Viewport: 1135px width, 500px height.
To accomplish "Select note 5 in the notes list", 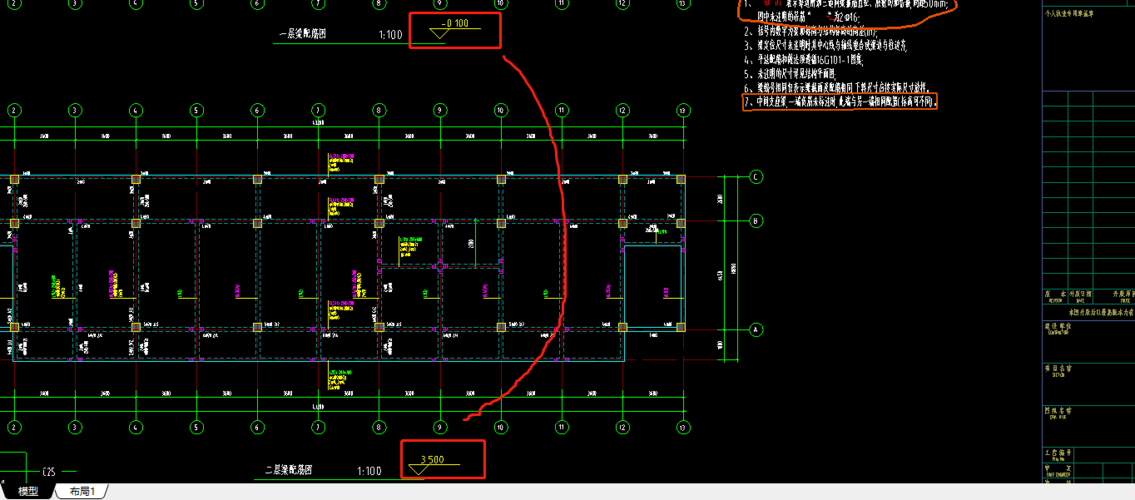I will tap(790, 74).
